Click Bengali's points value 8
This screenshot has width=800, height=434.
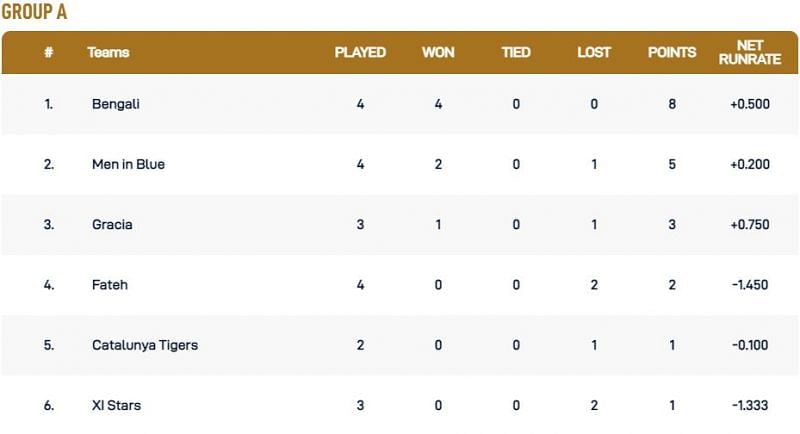[672, 104]
